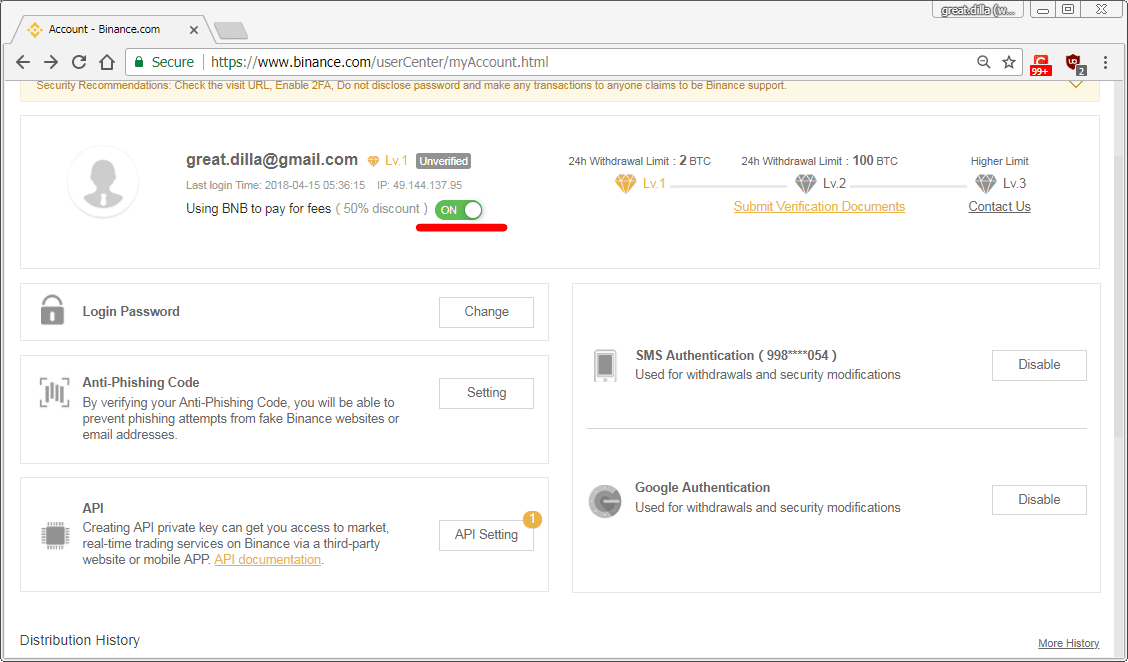1128x662 pixels.
Task: Disable SMS Authentication
Action: [1039, 366]
